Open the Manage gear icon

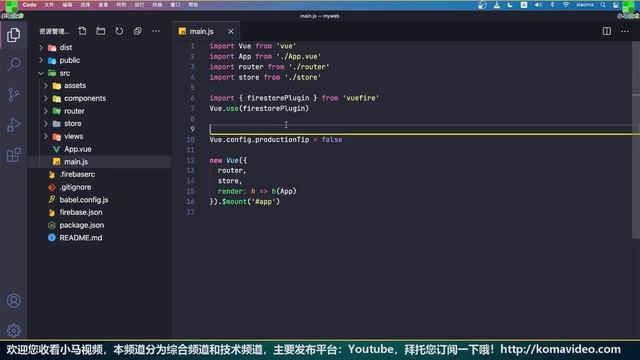[x=13, y=330]
